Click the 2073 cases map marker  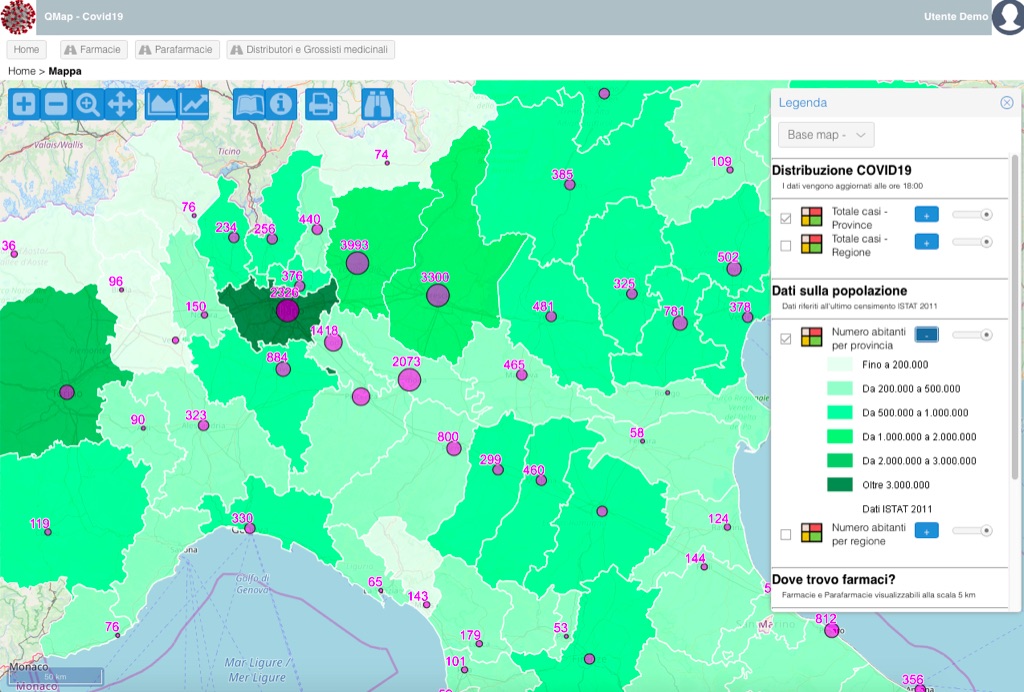pos(409,379)
